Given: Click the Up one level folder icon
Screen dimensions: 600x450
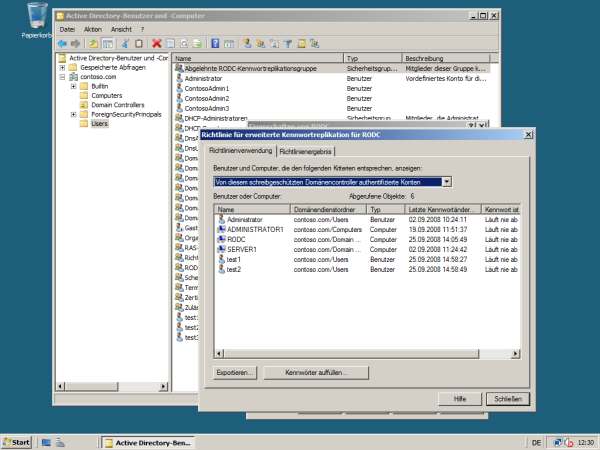Looking at the screenshot, I should click(93, 44).
